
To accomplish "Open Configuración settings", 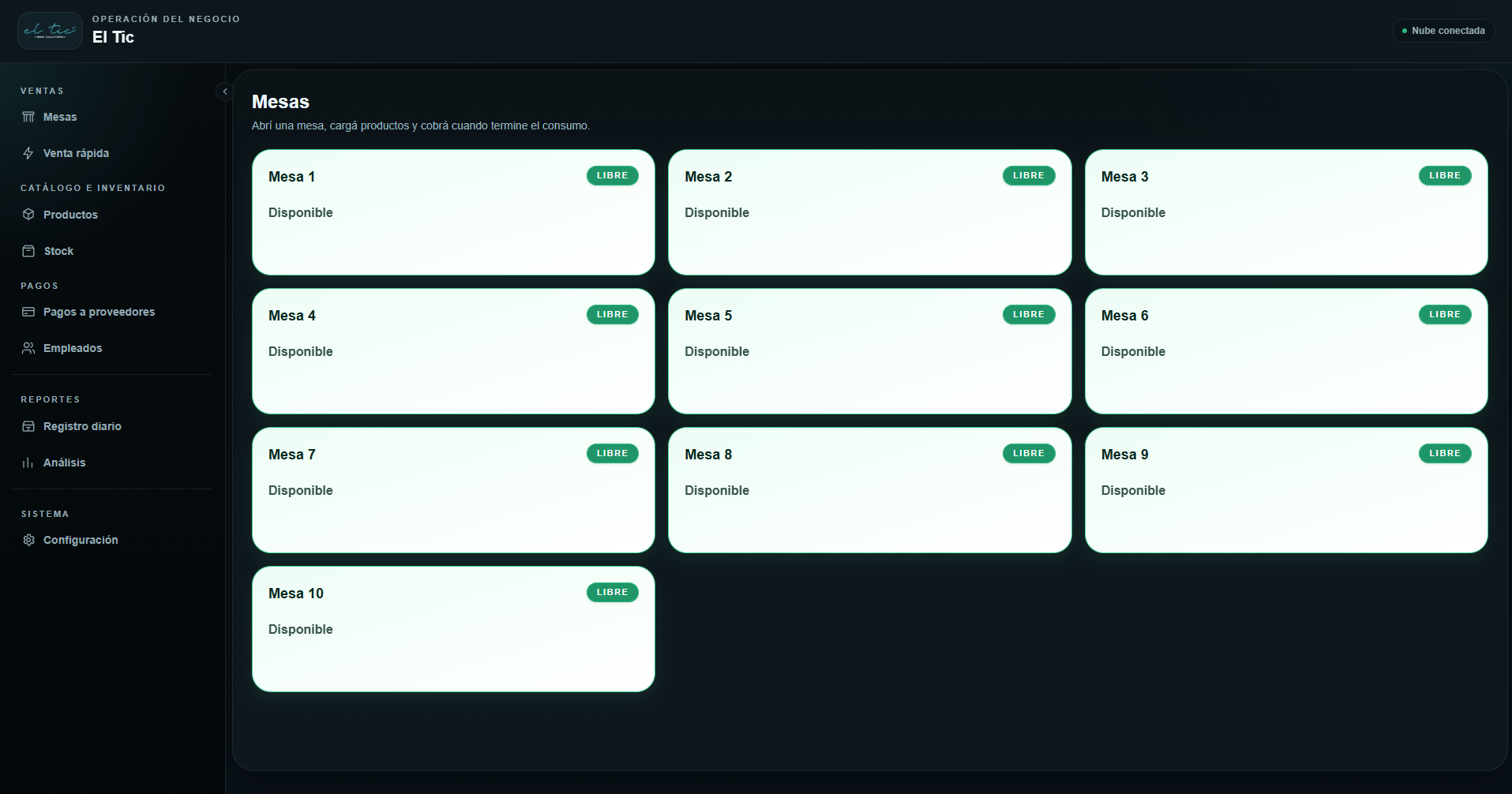I will click(x=111, y=540).
